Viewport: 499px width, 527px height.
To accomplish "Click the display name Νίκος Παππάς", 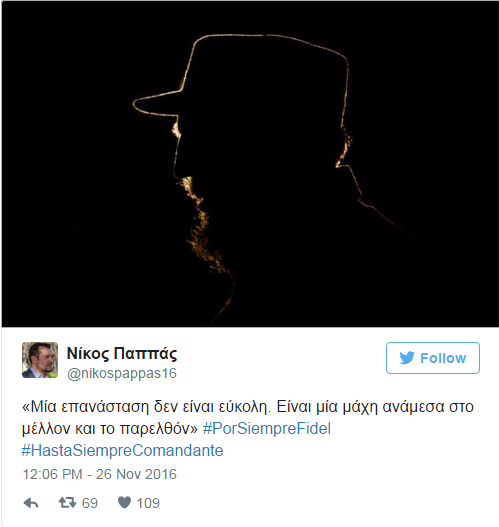I will (x=122, y=353).
